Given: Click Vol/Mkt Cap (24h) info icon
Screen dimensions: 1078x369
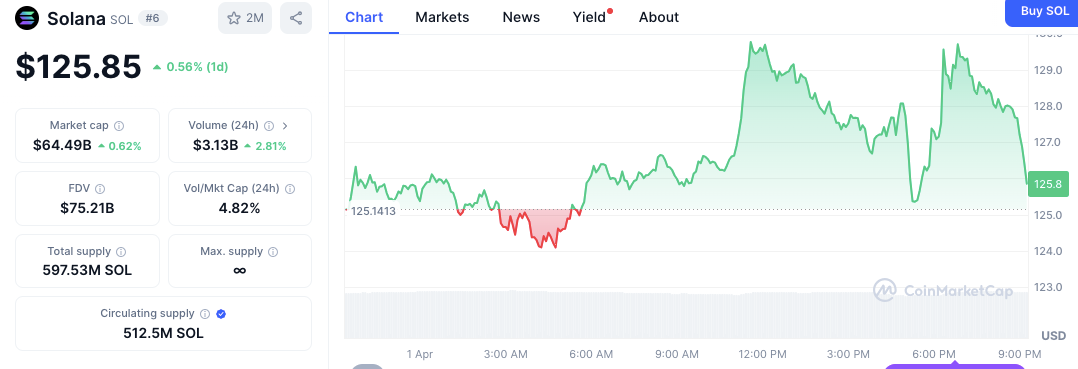Looking at the screenshot, I should click(290, 189).
